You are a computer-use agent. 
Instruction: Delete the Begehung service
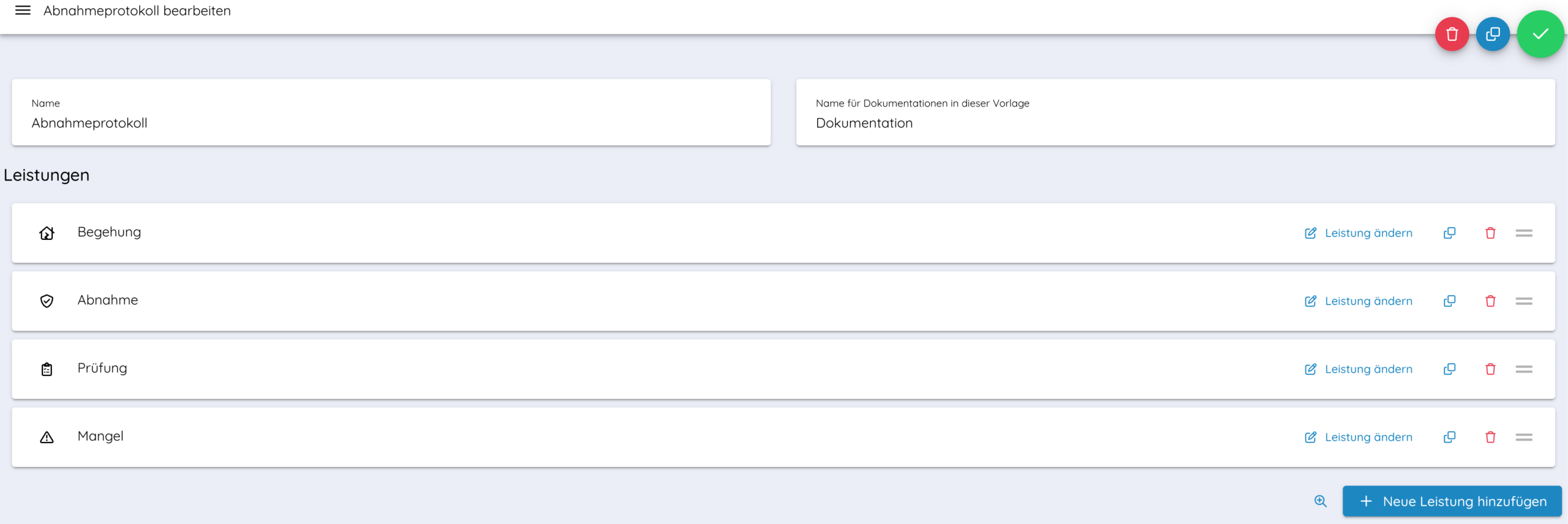pos(1490,233)
